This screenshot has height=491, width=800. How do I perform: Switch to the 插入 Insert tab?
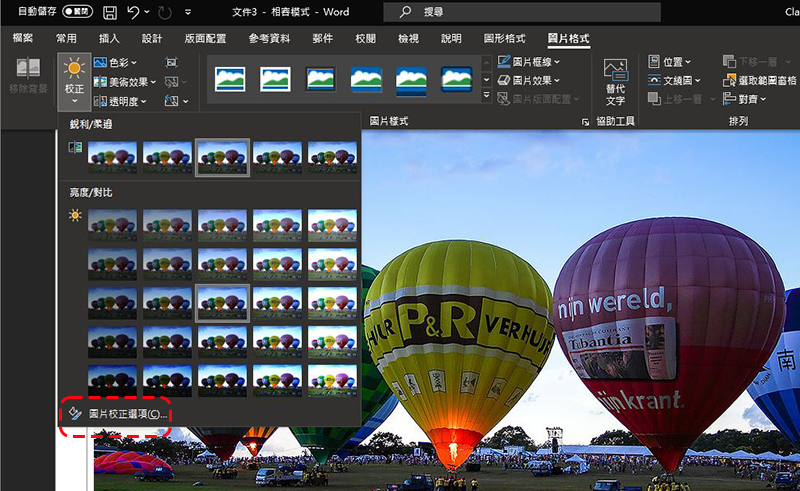tap(110, 39)
